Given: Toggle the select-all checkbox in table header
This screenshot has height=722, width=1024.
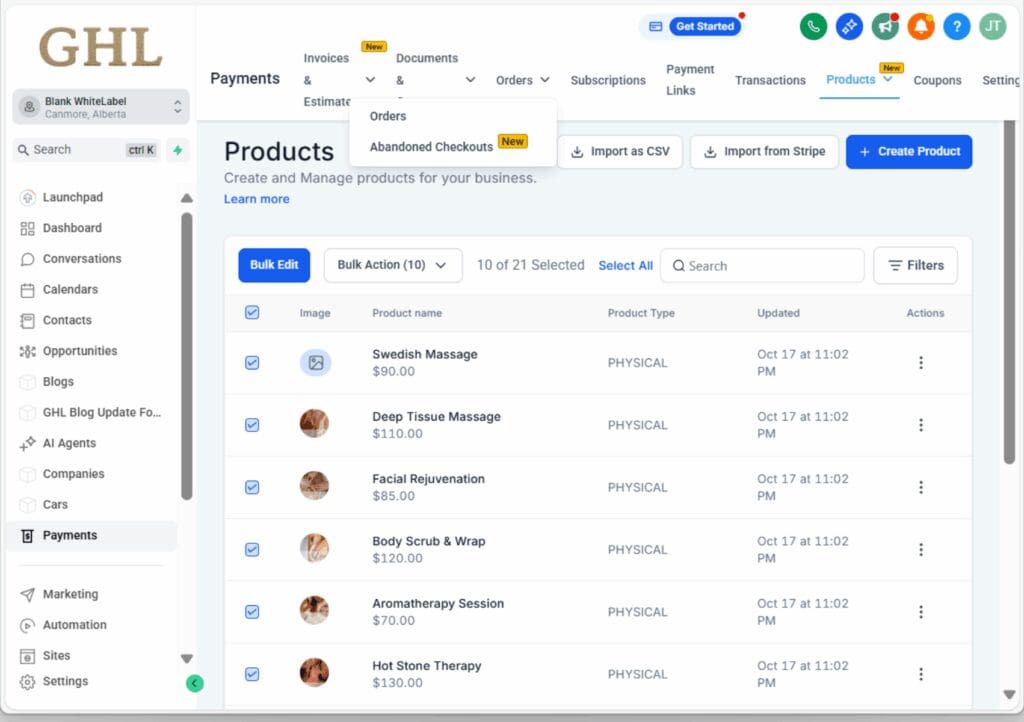Looking at the screenshot, I should click(252, 312).
